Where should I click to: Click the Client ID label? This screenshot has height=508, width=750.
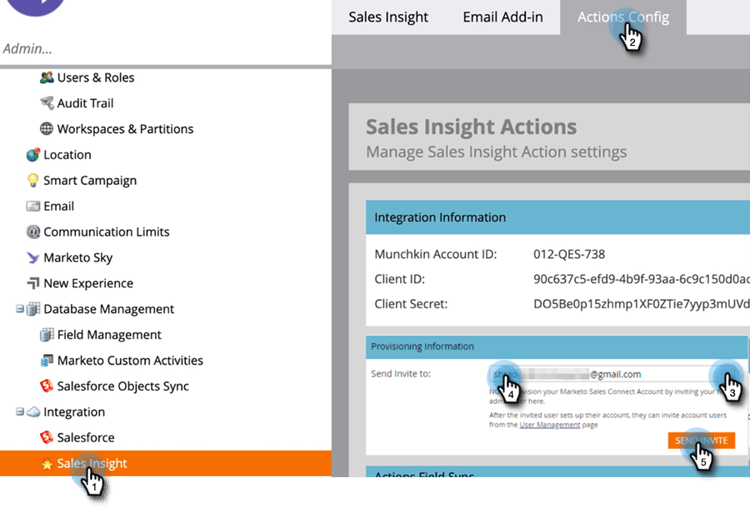[399, 279]
